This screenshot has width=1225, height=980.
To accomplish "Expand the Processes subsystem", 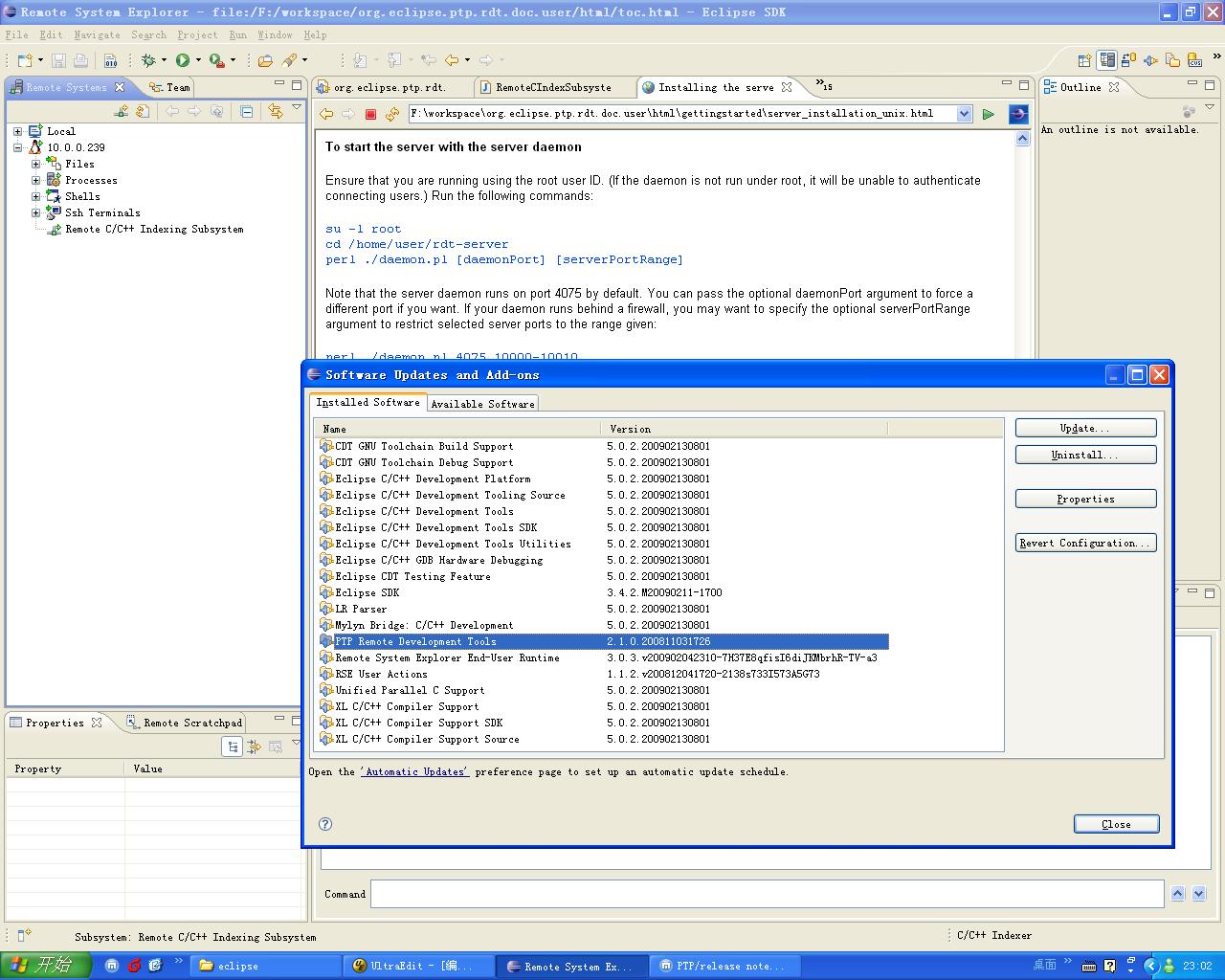I will [35, 180].
